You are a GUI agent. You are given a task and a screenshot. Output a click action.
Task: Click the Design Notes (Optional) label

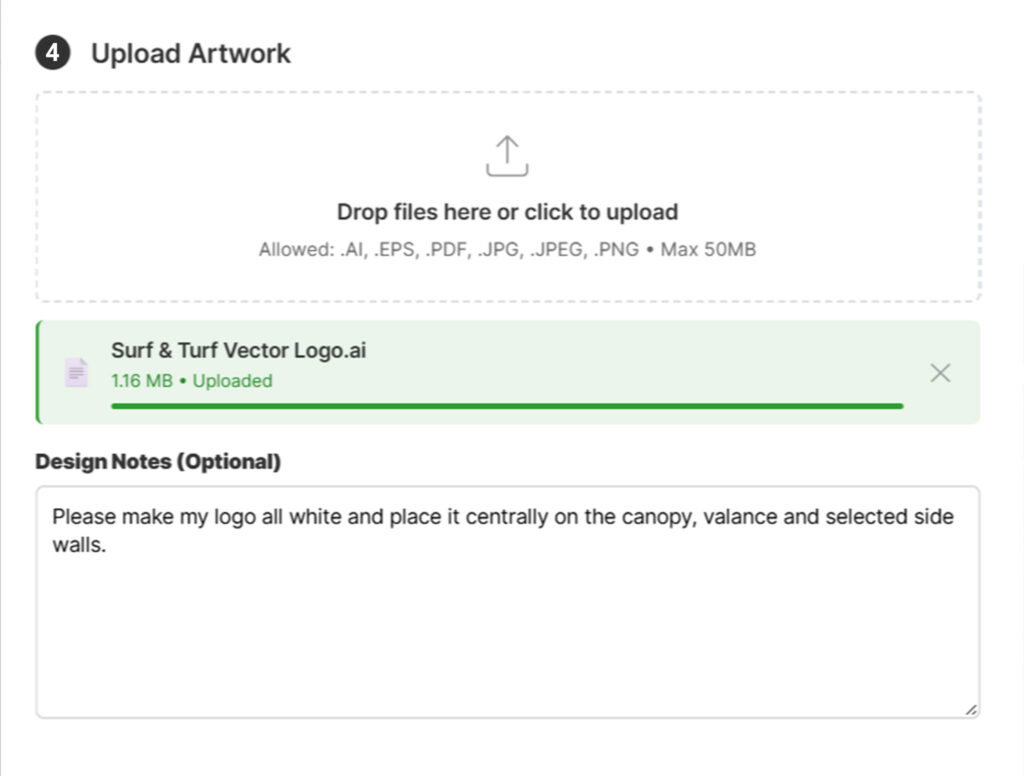(157, 461)
